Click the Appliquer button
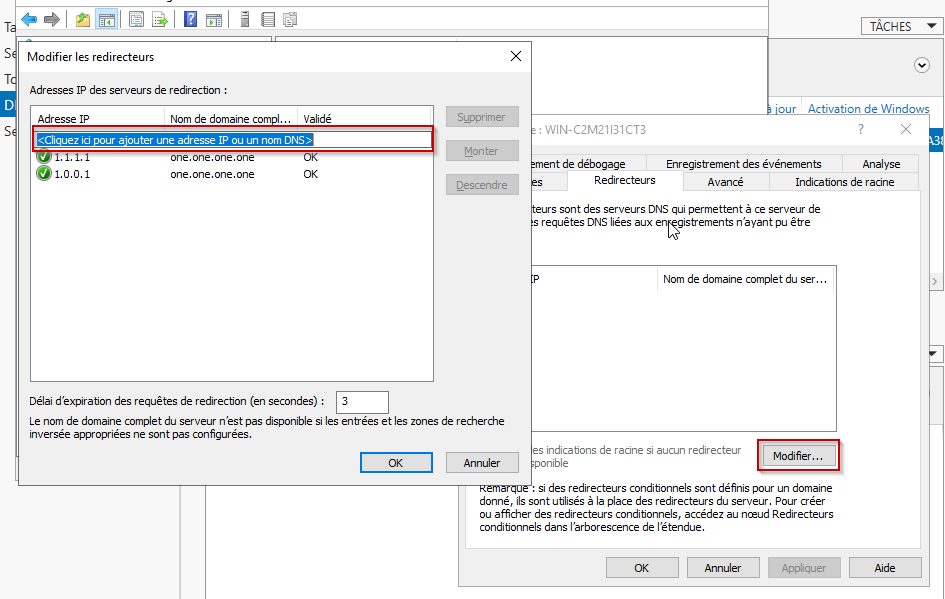Image resolution: width=945 pixels, height=599 pixels. click(x=803, y=568)
